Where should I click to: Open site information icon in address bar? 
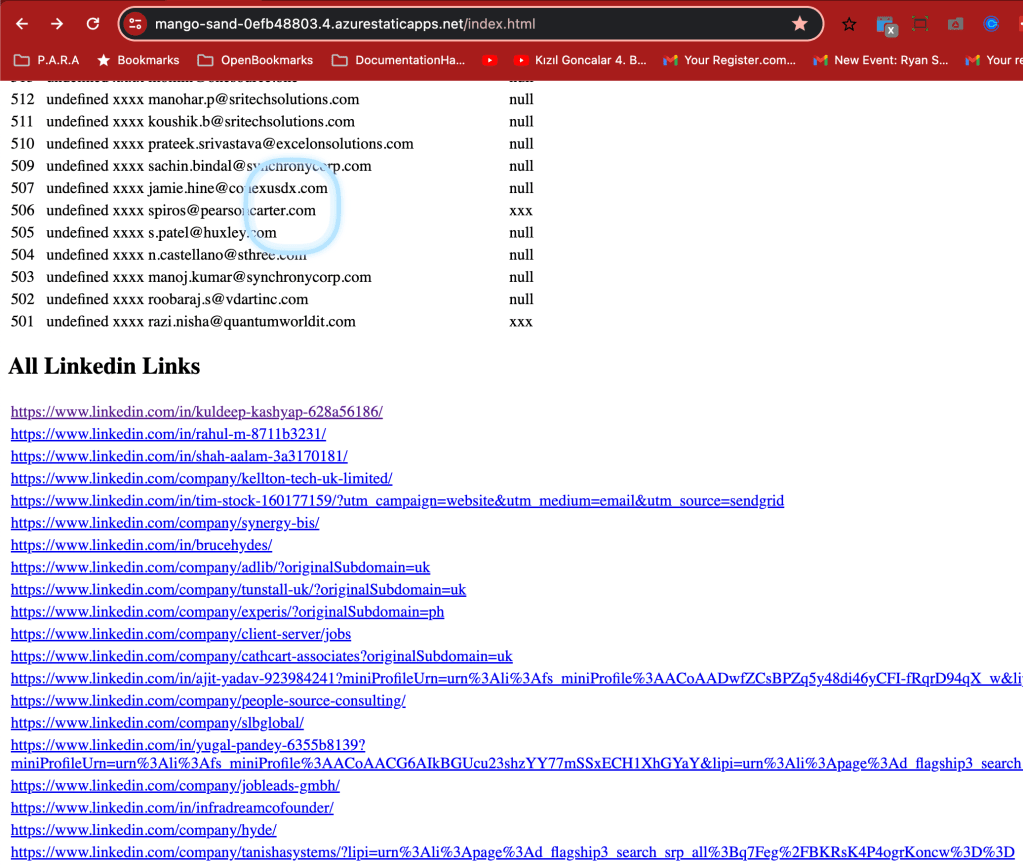coord(135,24)
